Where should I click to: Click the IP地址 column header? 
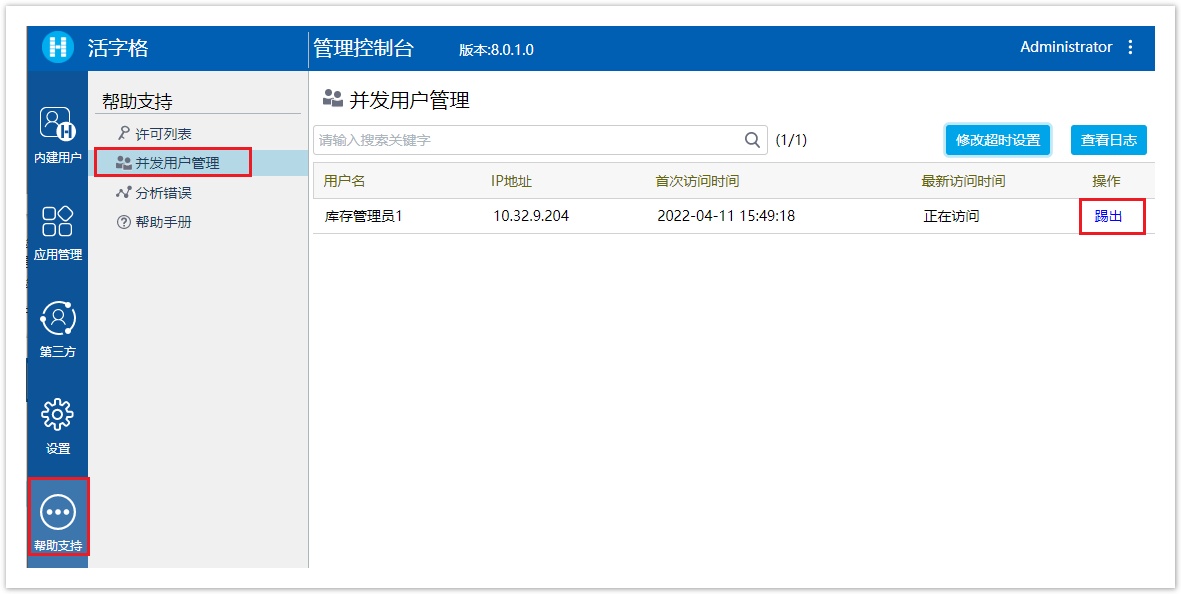pyautogui.click(x=511, y=181)
